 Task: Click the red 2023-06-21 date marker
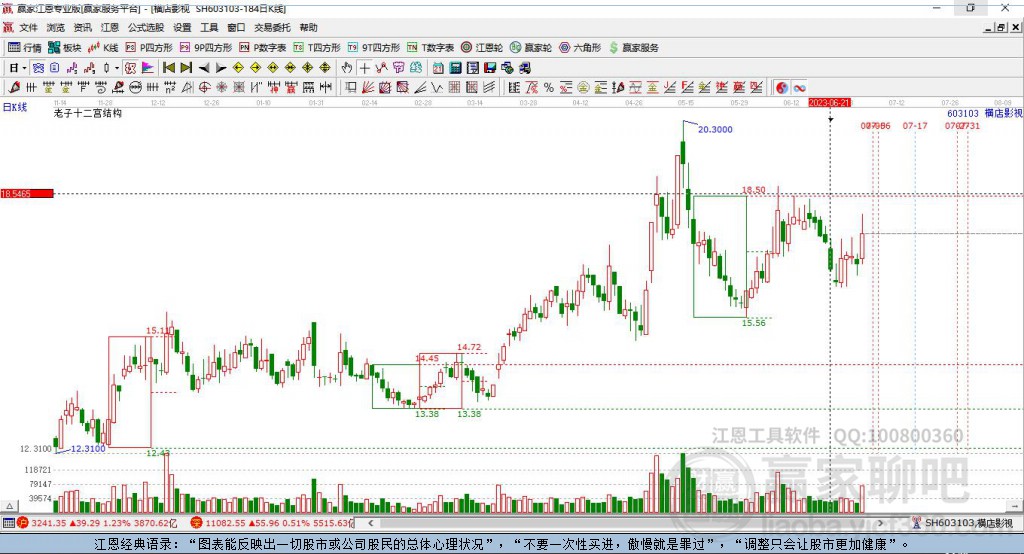coord(829,103)
